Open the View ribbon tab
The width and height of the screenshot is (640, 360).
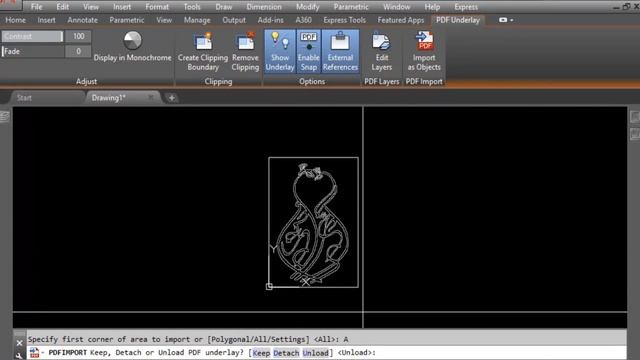164,20
